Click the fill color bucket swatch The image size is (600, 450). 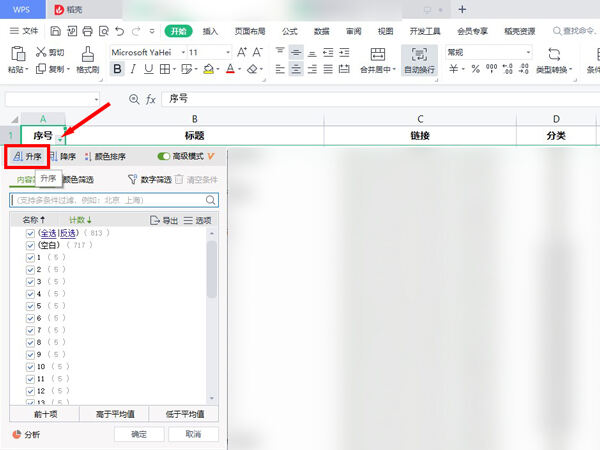[x=208, y=70]
